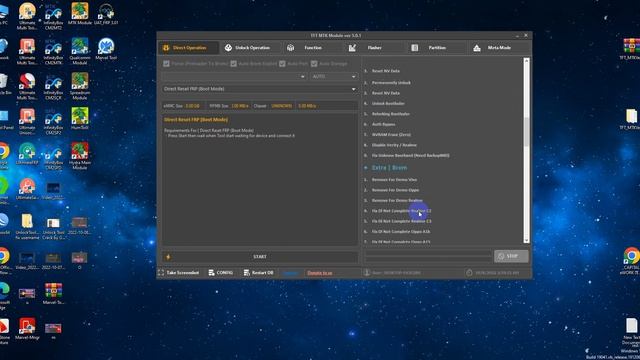
Task: Open Qualcomm Module desktop shortcut
Action: tap(80, 52)
